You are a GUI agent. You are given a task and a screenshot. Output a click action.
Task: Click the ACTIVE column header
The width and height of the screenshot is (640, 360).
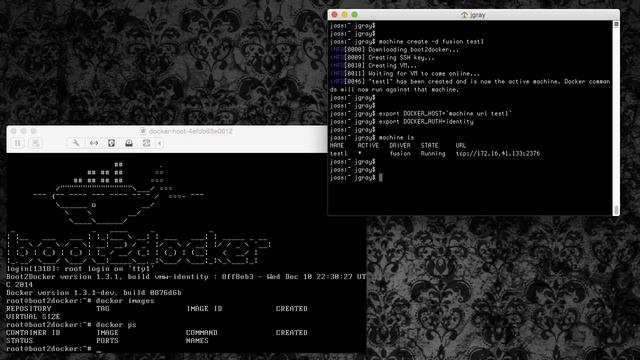point(368,146)
